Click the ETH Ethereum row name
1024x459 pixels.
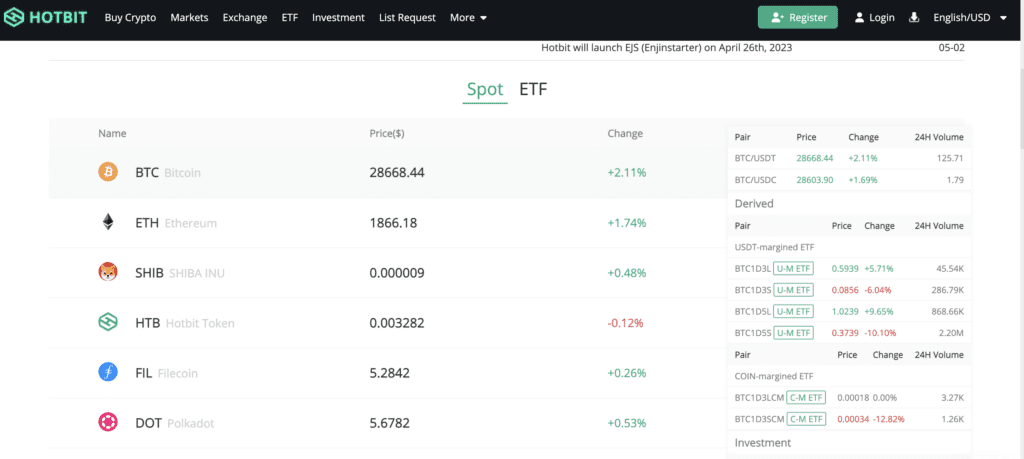176,223
